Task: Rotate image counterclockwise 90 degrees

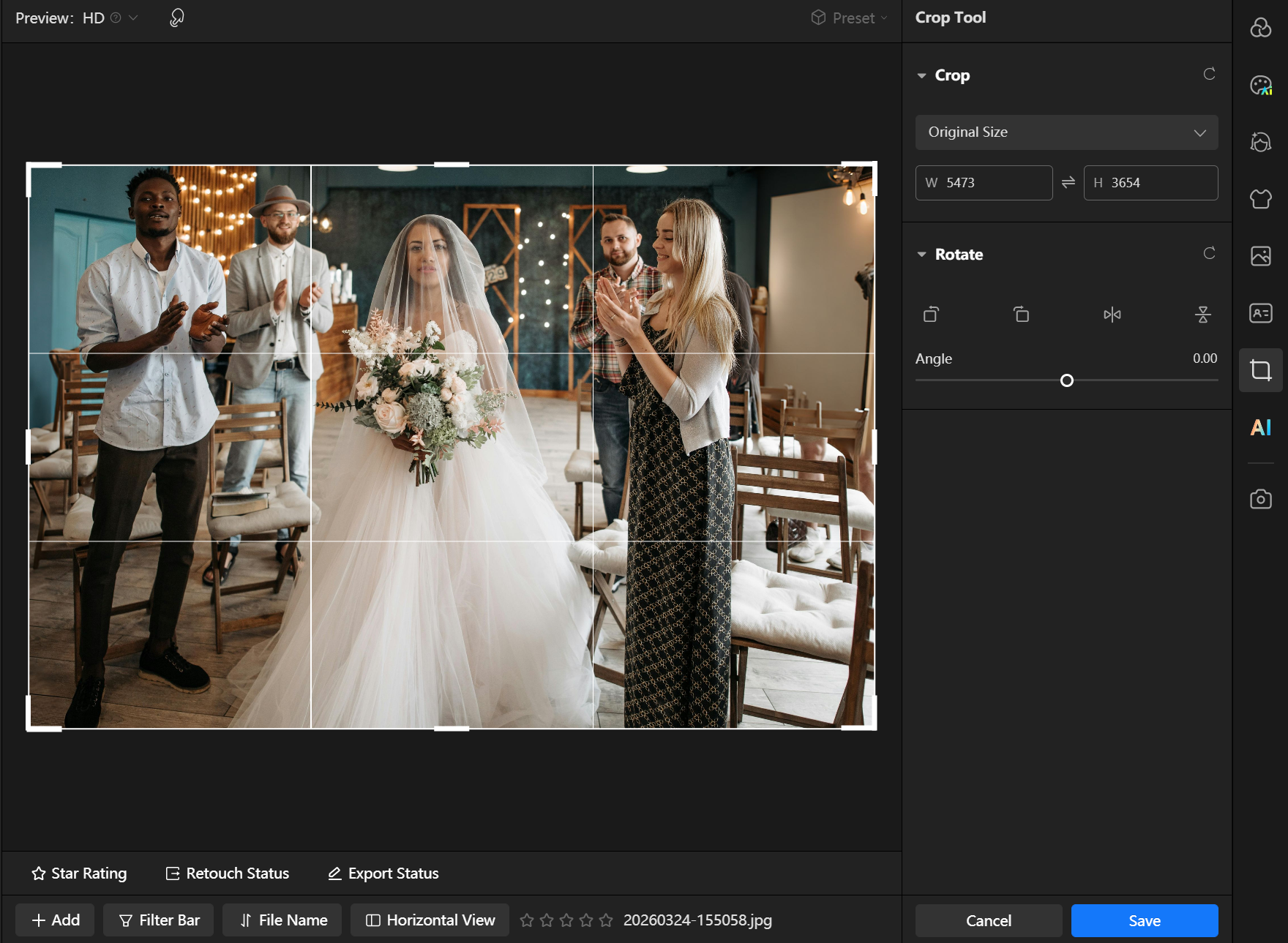Action: (931, 315)
